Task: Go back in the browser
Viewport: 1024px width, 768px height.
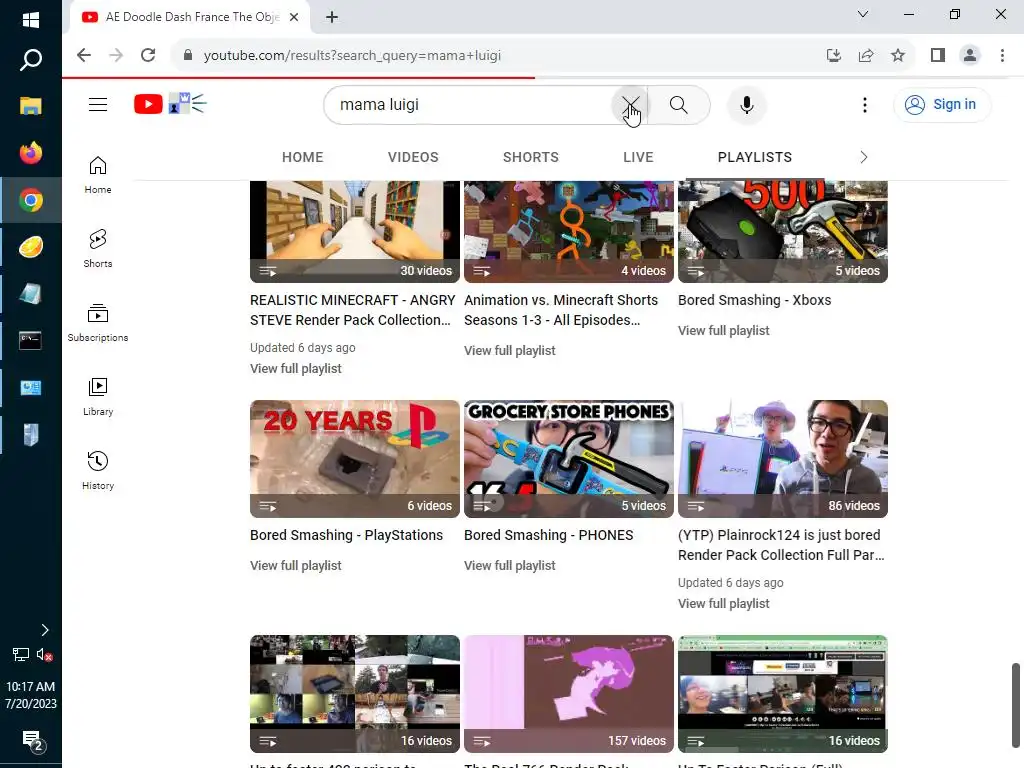Action: [84, 55]
